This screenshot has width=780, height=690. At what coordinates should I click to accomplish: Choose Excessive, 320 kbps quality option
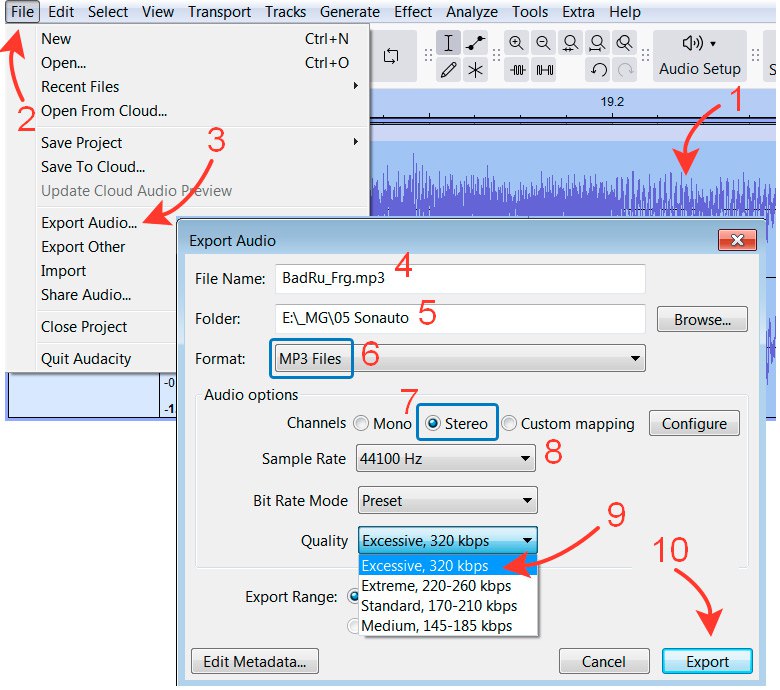pos(448,566)
